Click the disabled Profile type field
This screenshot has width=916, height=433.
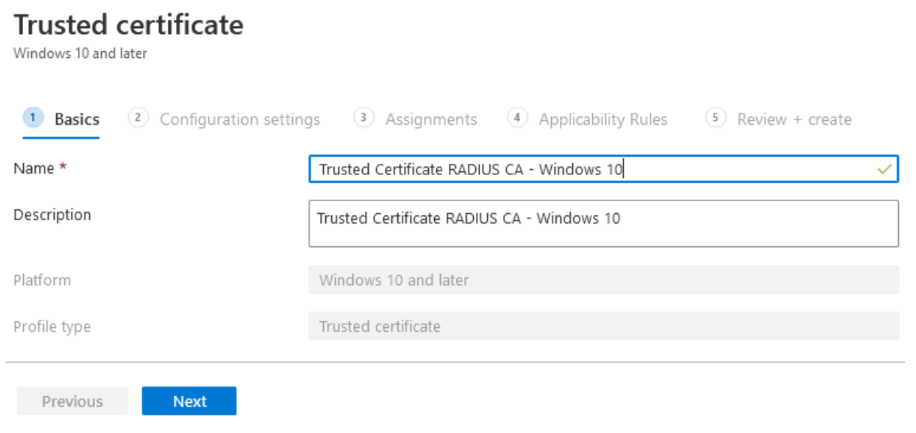tap(603, 326)
